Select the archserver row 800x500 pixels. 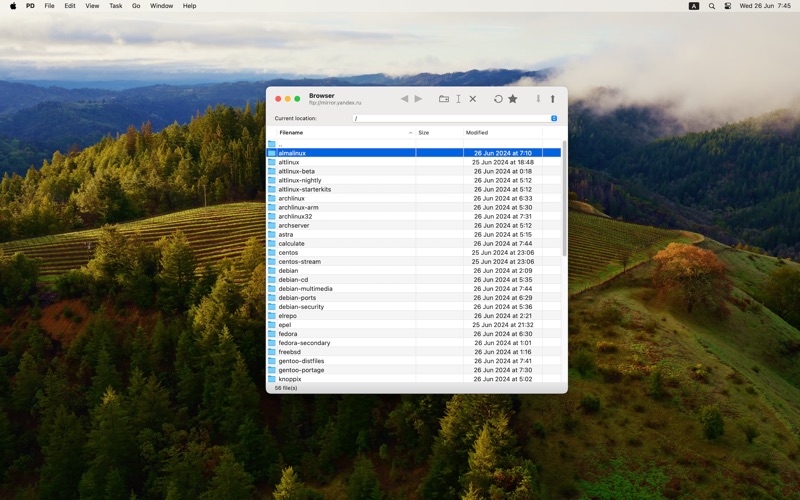point(414,226)
